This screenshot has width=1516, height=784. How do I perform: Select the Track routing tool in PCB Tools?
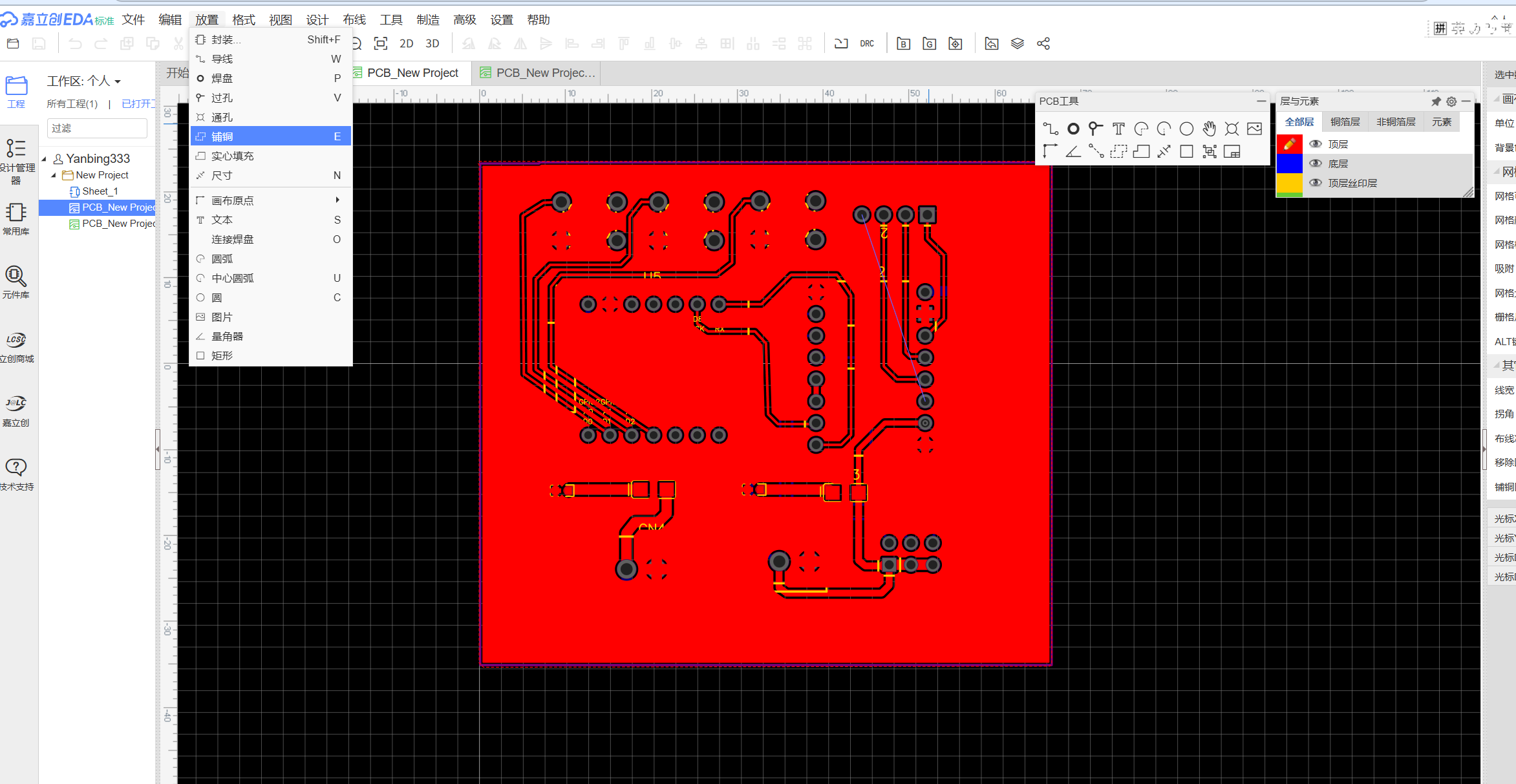point(1051,129)
